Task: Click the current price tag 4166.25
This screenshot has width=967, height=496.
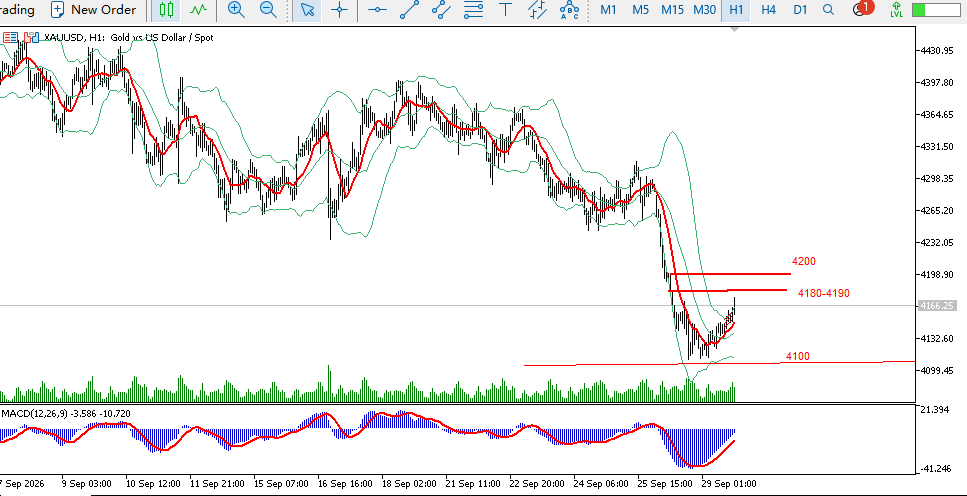Action: click(x=939, y=305)
